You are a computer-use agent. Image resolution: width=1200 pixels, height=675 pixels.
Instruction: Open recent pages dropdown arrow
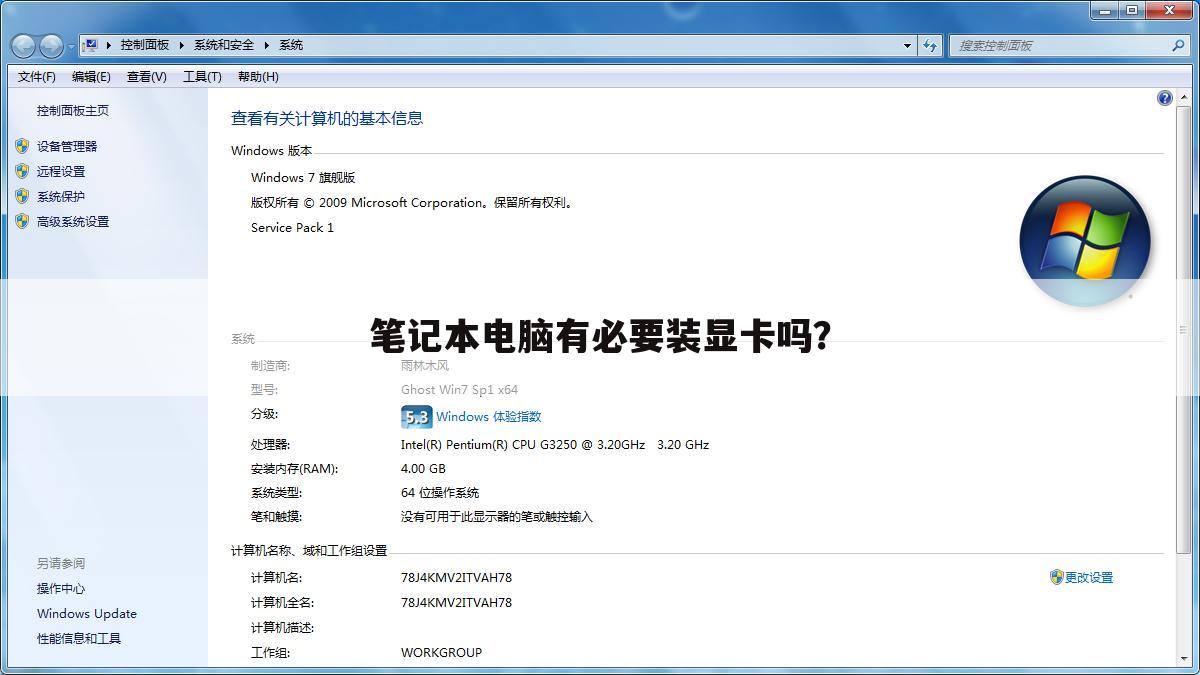pos(71,47)
